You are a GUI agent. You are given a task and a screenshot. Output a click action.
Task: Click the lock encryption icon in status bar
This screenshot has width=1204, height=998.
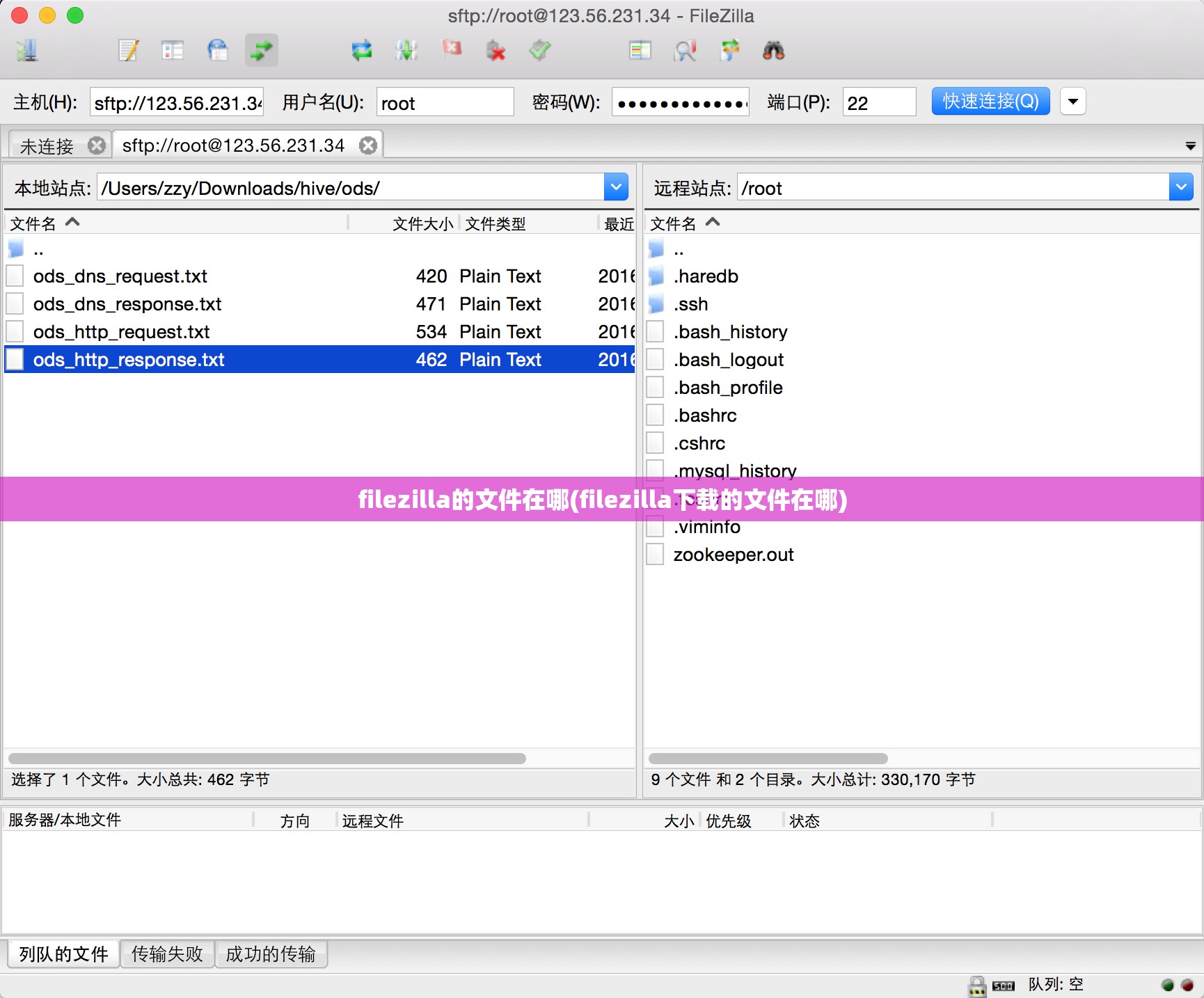[977, 986]
